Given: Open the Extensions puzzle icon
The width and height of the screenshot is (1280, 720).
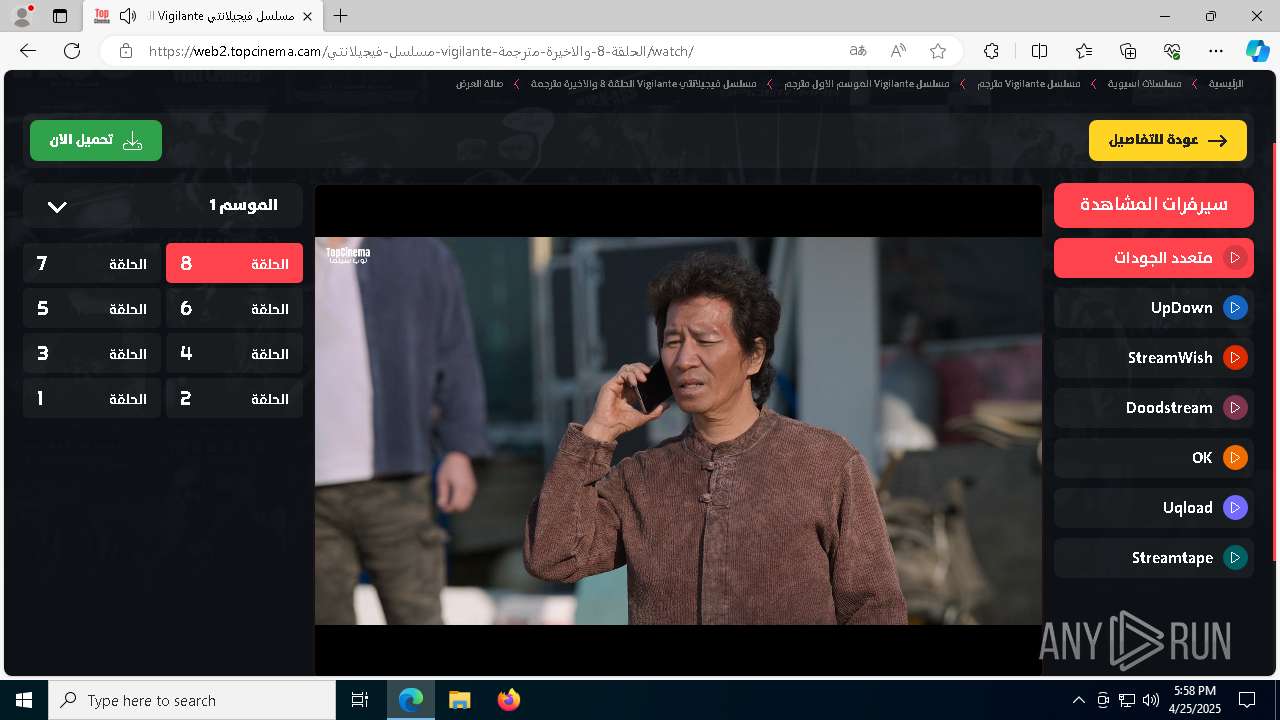Looking at the screenshot, I should (991, 51).
